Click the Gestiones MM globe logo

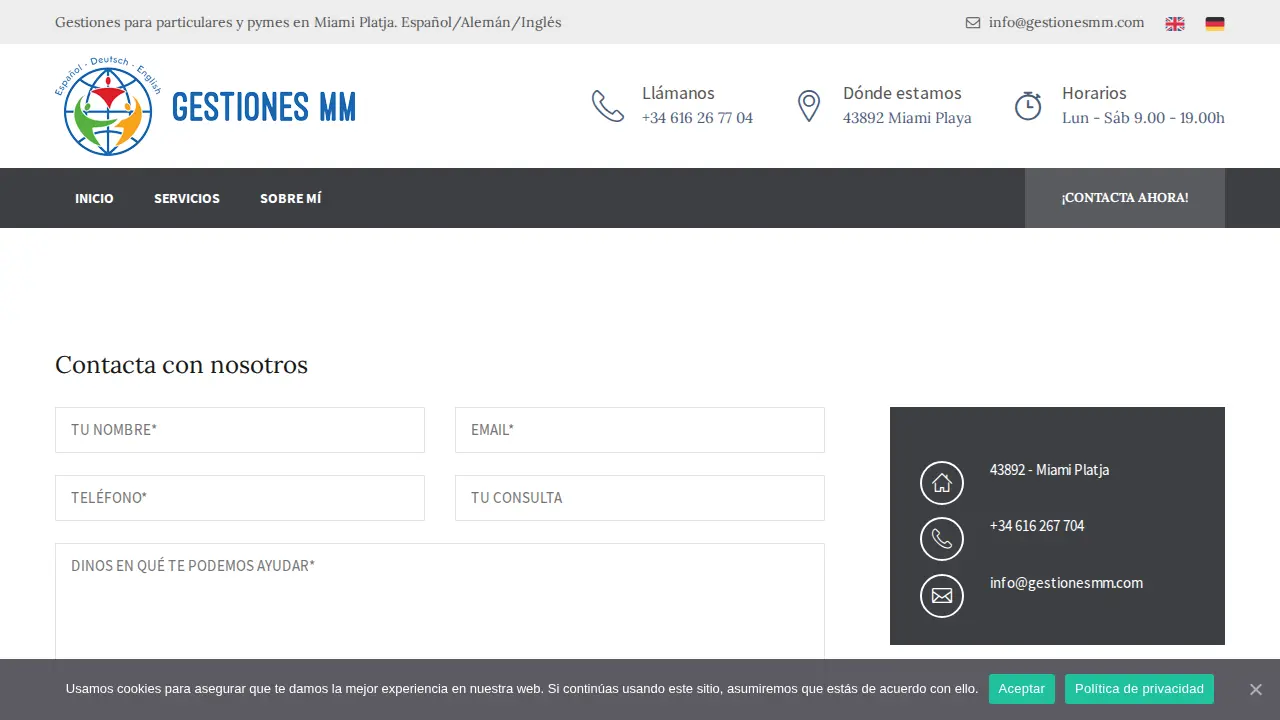pos(108,106)
